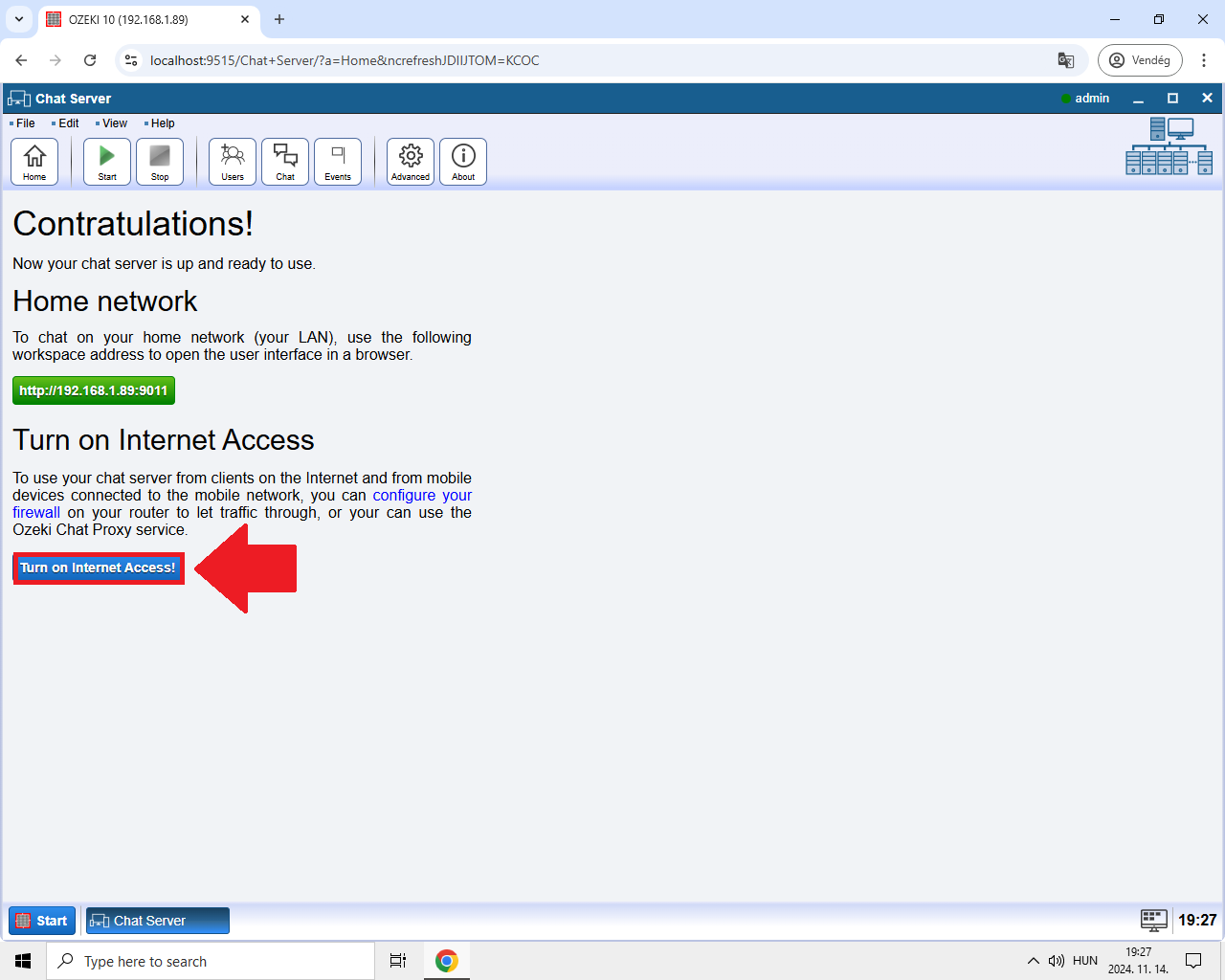Select the OZEKI 10 browser tab
This screenshot has width=1225, height=980.
(x=148, y=19)
